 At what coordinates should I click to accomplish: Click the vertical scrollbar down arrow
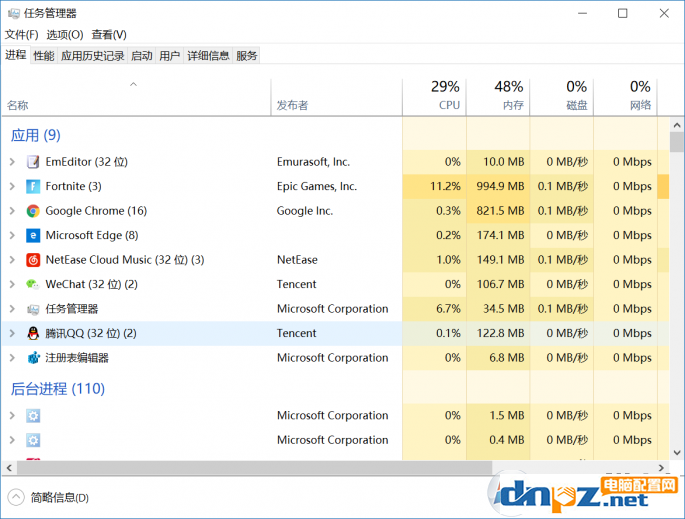(x=677, y=453)
